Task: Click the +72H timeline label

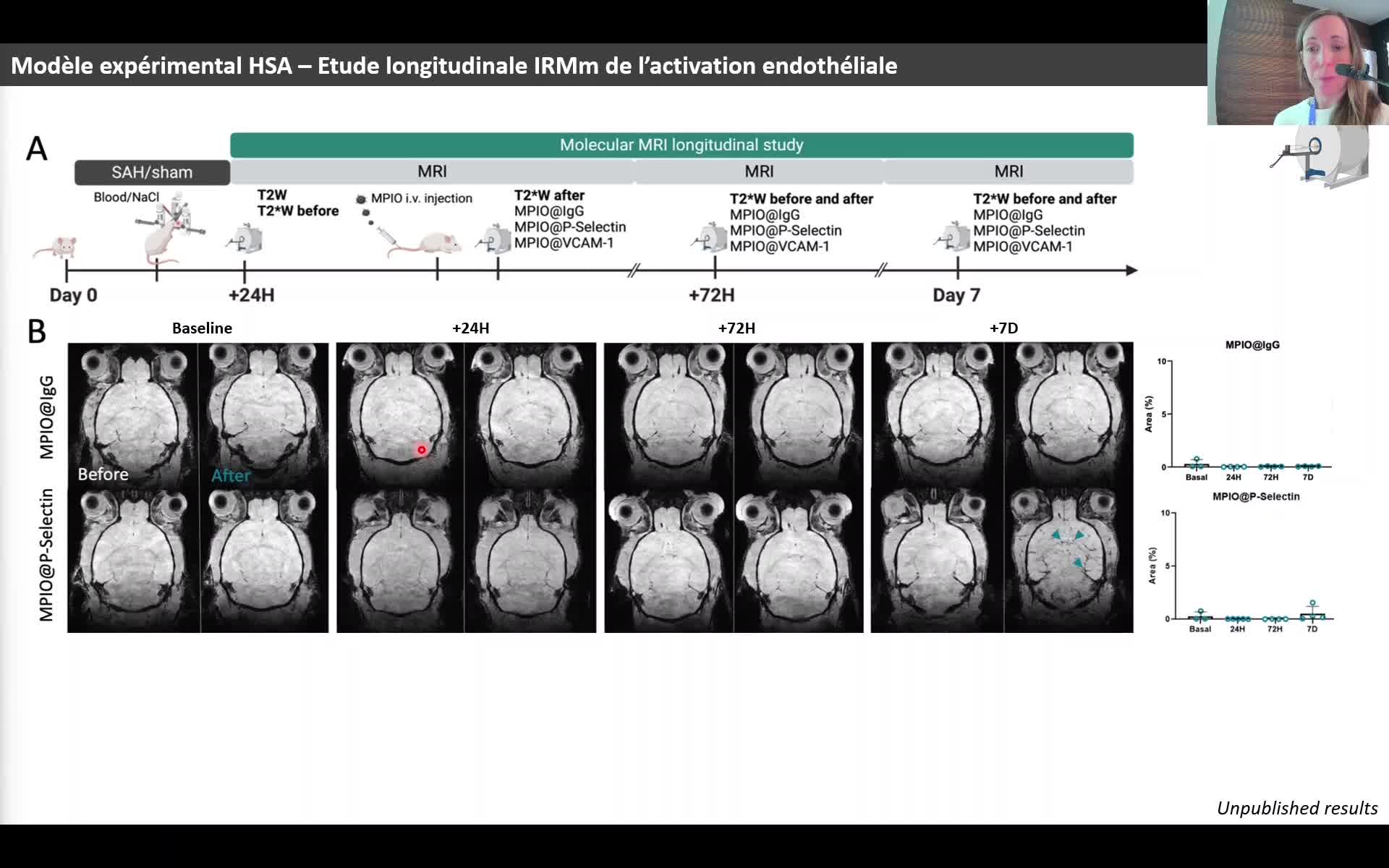Action: (711, 295)
